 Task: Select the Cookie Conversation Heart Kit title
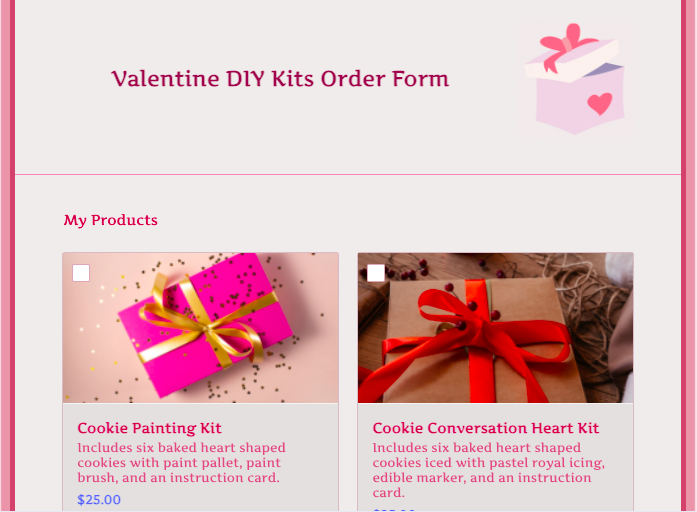(486, 428)
